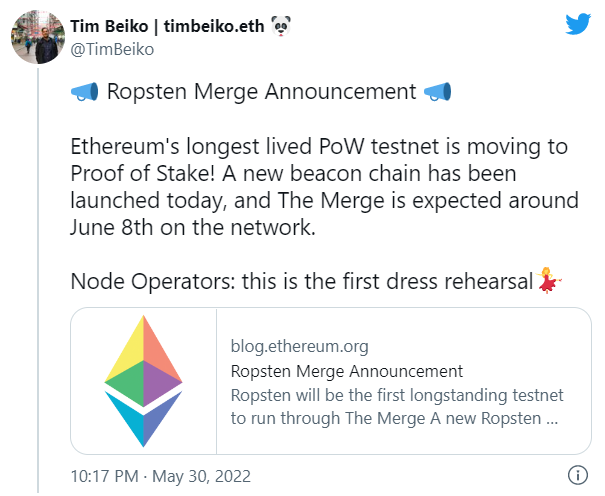Click the vertical thread line under avatar

coord(38,280)
